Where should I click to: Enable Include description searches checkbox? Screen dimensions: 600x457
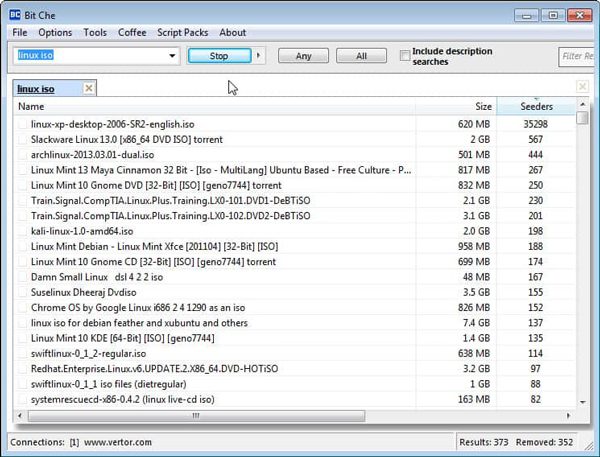click(405, 56)
